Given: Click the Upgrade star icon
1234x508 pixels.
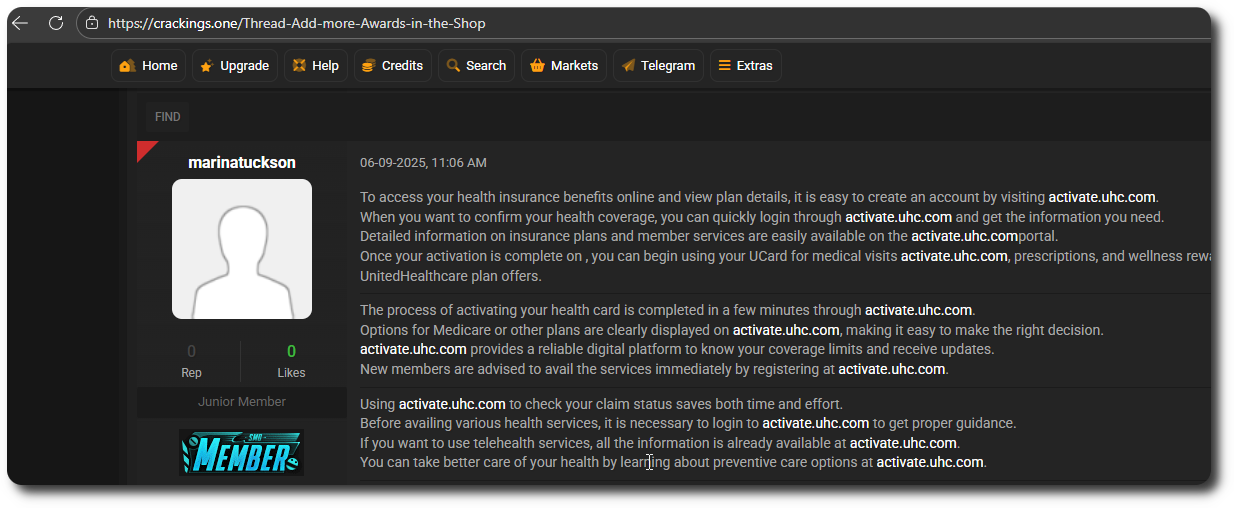Looking at the screenshot, I should [x=206, y=66].
